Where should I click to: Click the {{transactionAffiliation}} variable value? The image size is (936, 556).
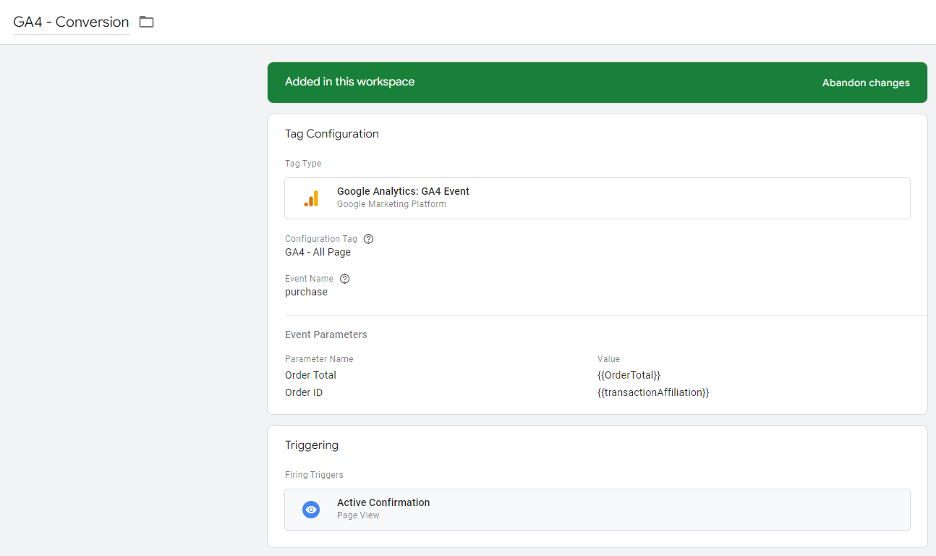[652, 393]
